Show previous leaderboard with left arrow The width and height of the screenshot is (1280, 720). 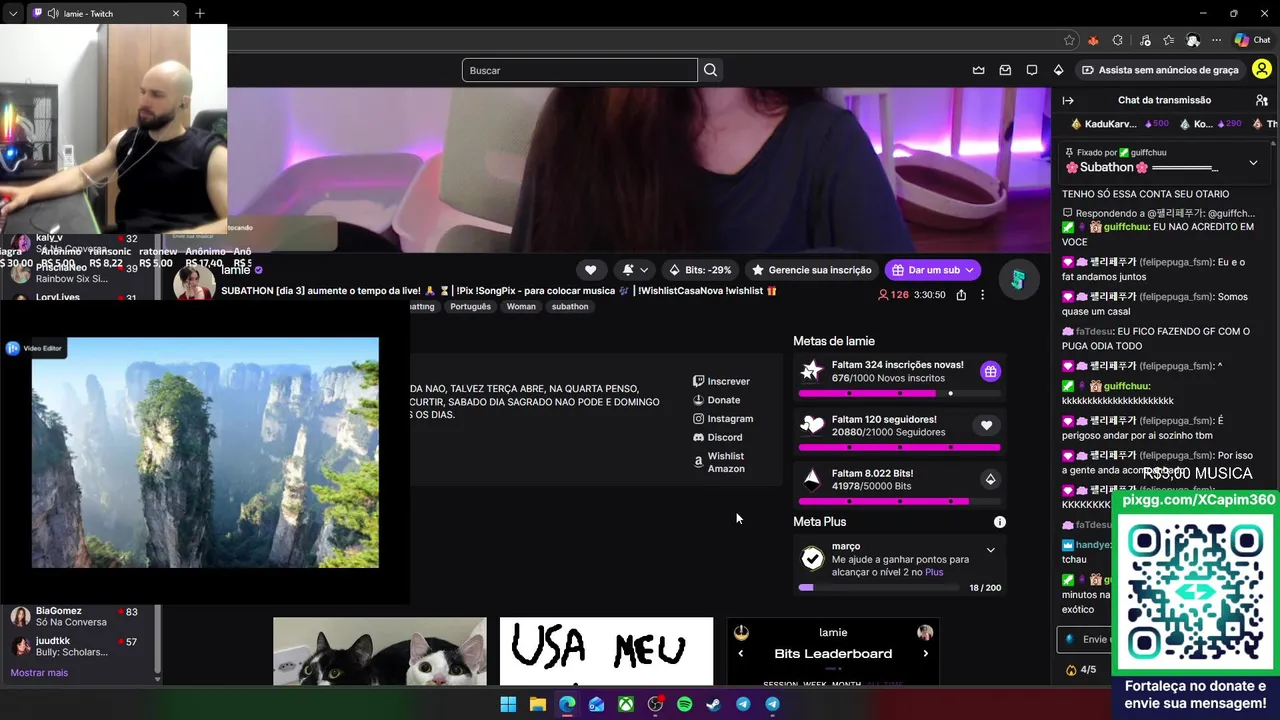tap(741, 654)
